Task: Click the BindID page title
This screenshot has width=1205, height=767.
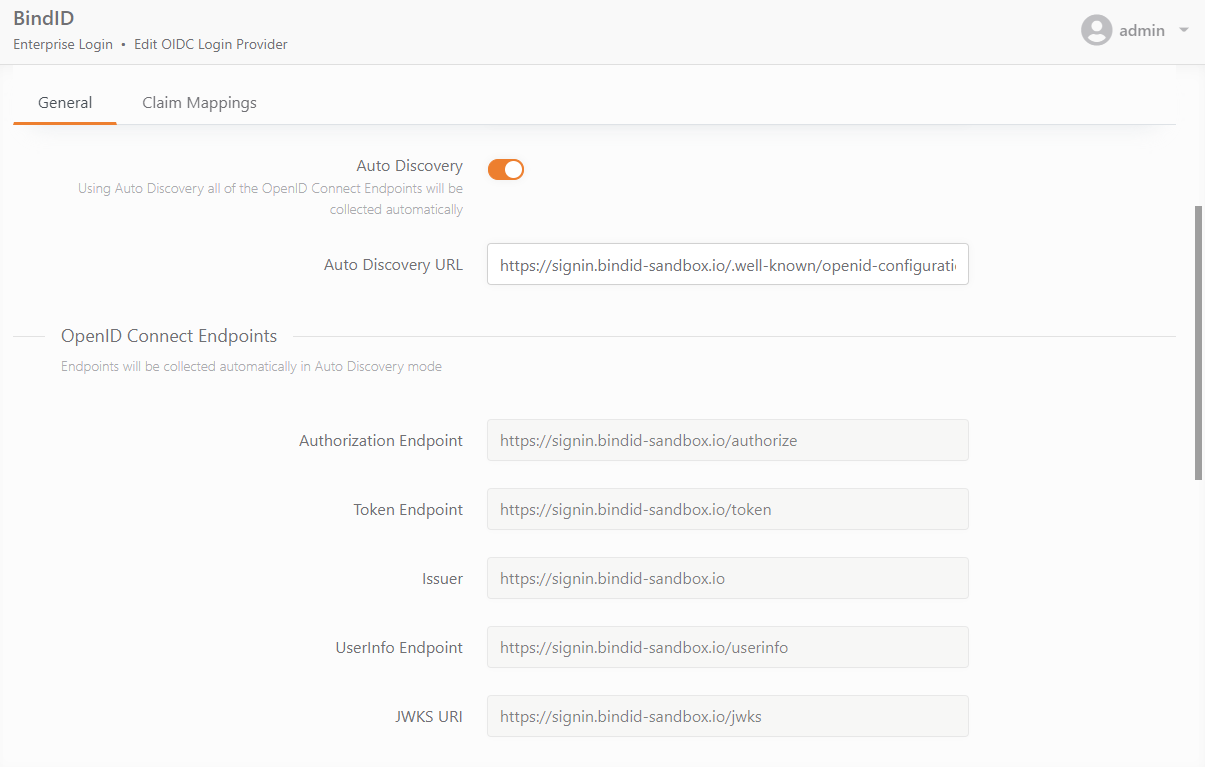Action: point(44,18)
